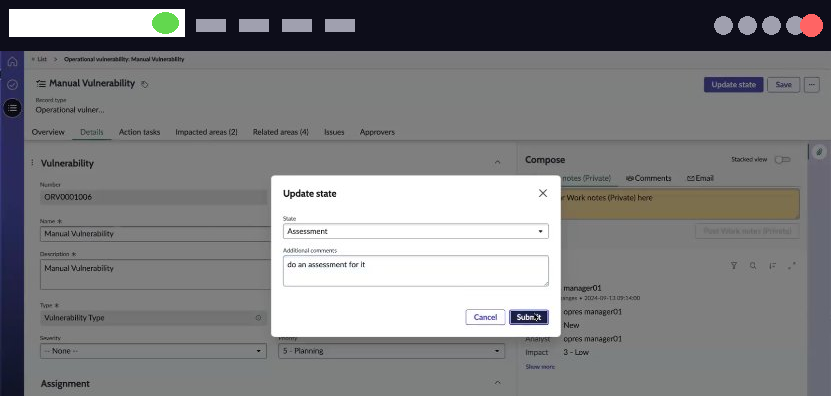Close the Update state dialog with X
The width and height of the screenshot is (831, 396).
543,193
